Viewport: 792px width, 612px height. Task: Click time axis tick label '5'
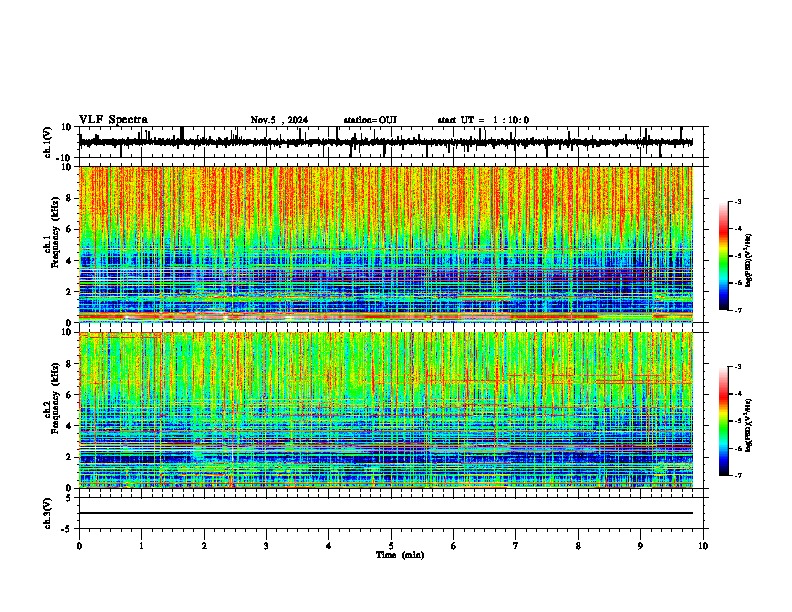391,546
